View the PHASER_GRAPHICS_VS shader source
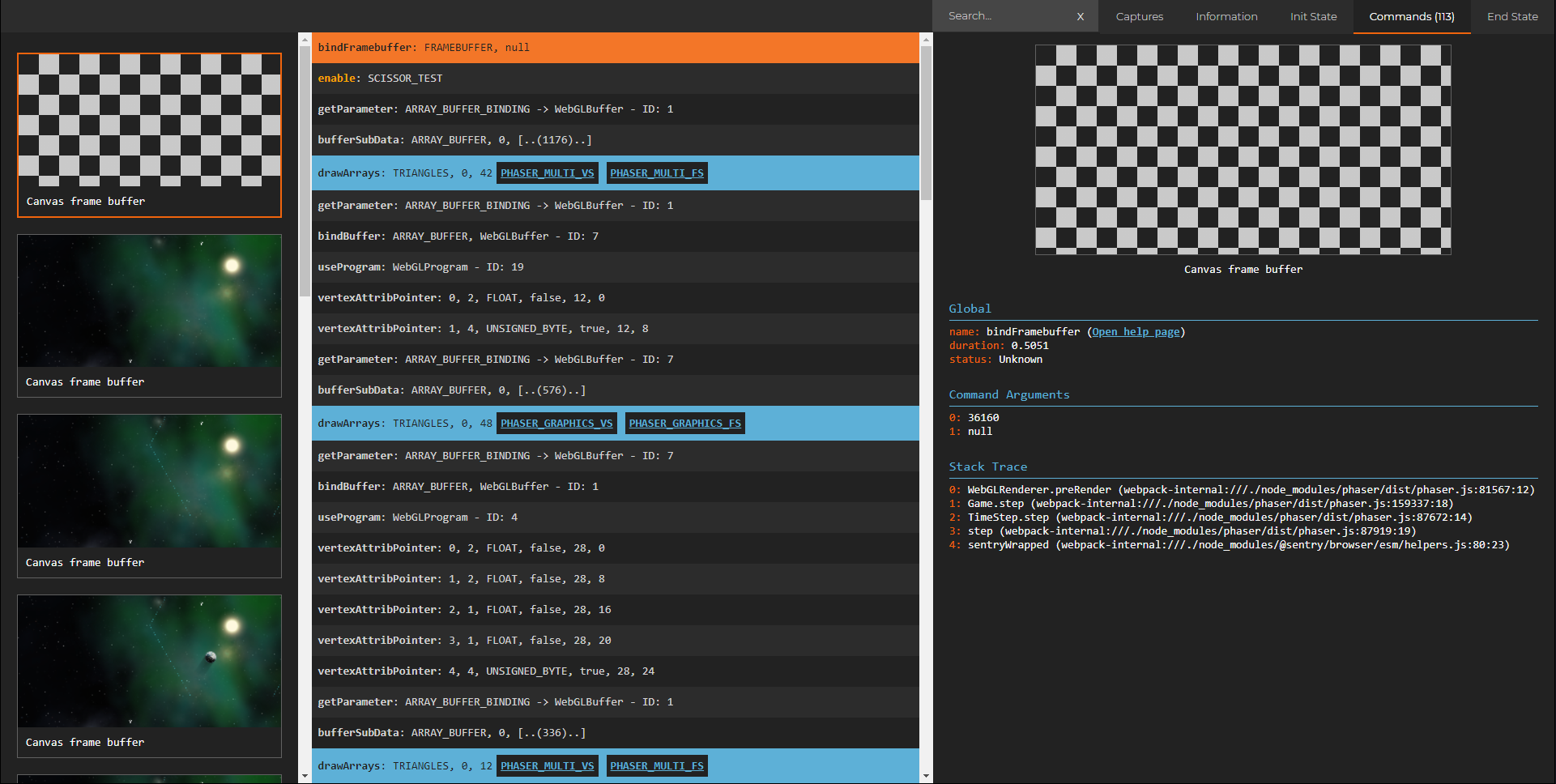The height and width of the screenshot is (784, 1556). (x=556, y=423)
